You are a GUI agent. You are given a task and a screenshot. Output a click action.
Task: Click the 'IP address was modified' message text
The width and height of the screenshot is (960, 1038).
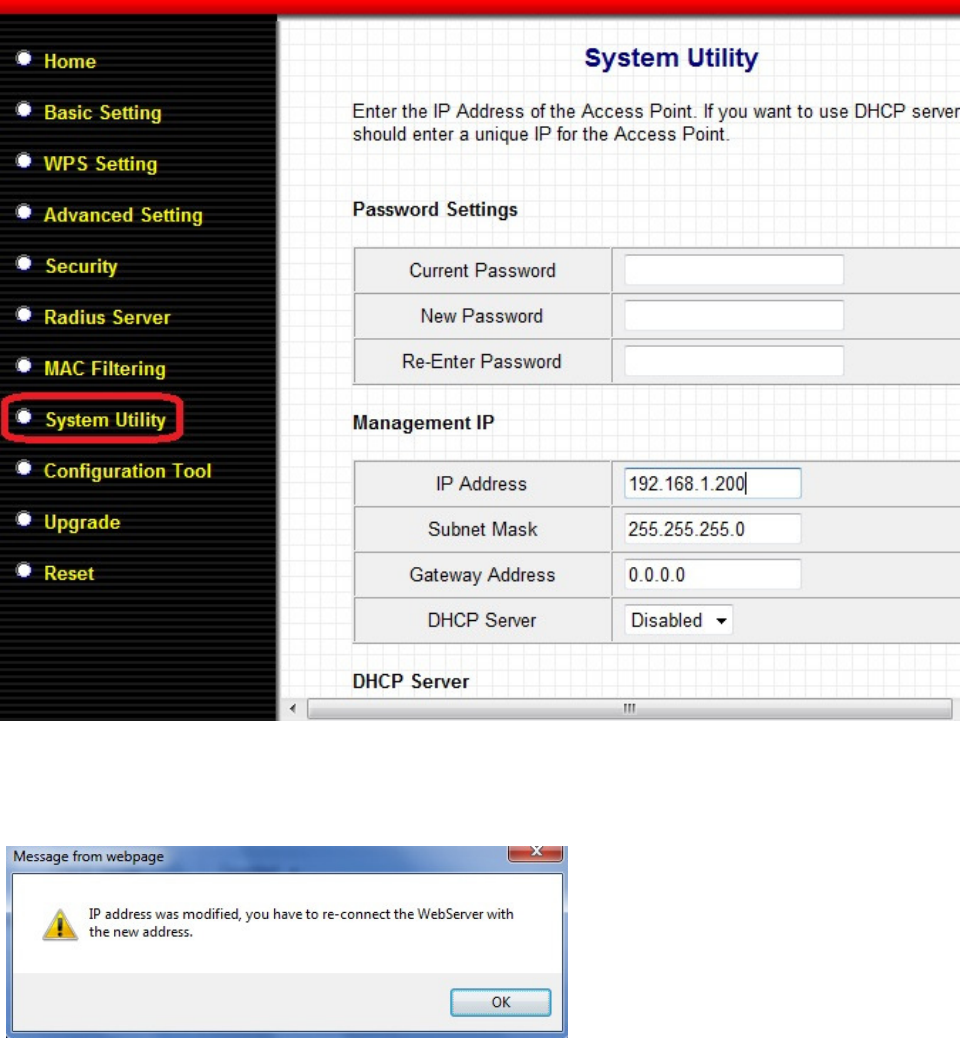[301, 923]
